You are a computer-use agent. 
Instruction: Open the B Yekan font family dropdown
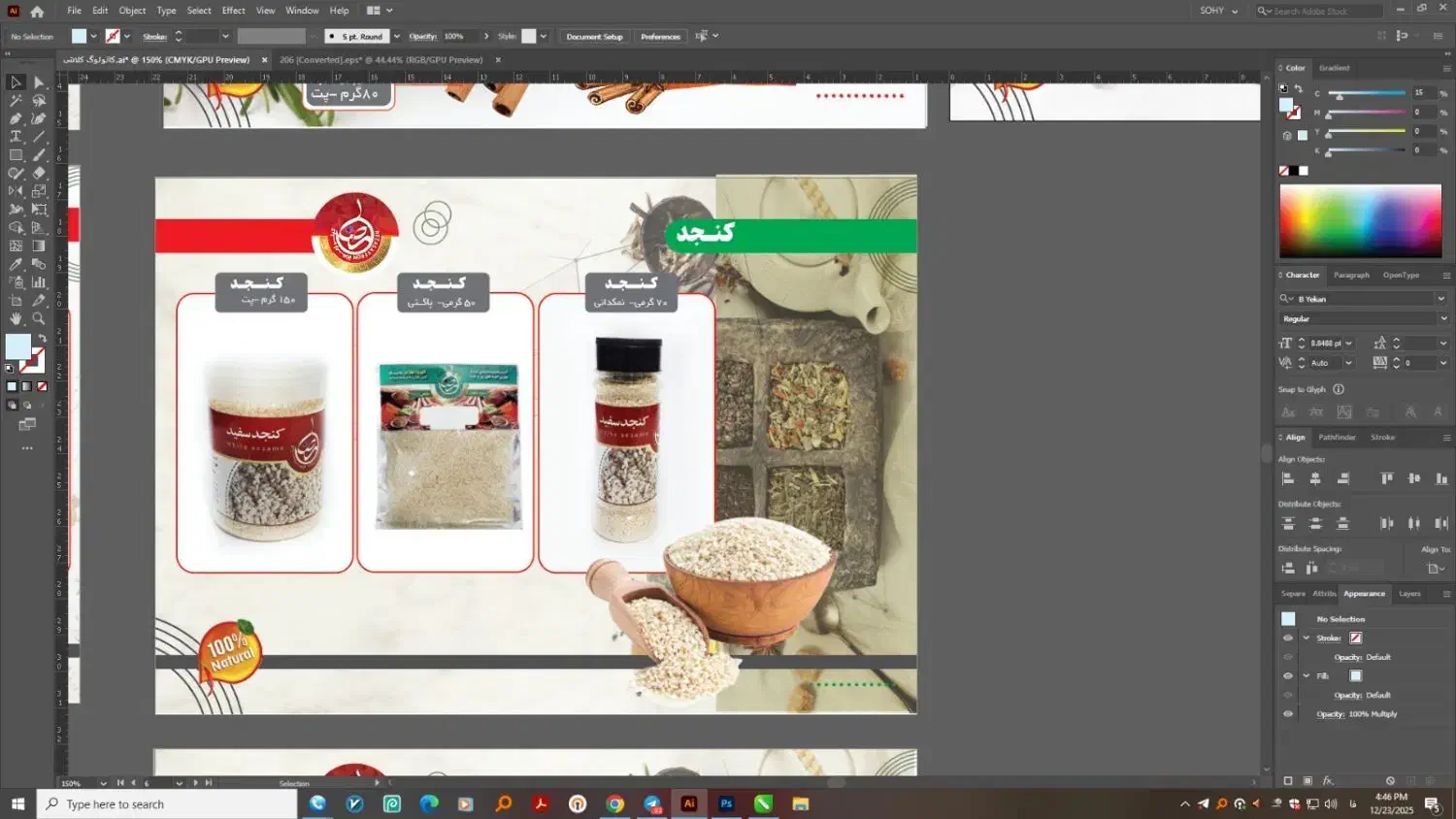(x=1440, y=299)
